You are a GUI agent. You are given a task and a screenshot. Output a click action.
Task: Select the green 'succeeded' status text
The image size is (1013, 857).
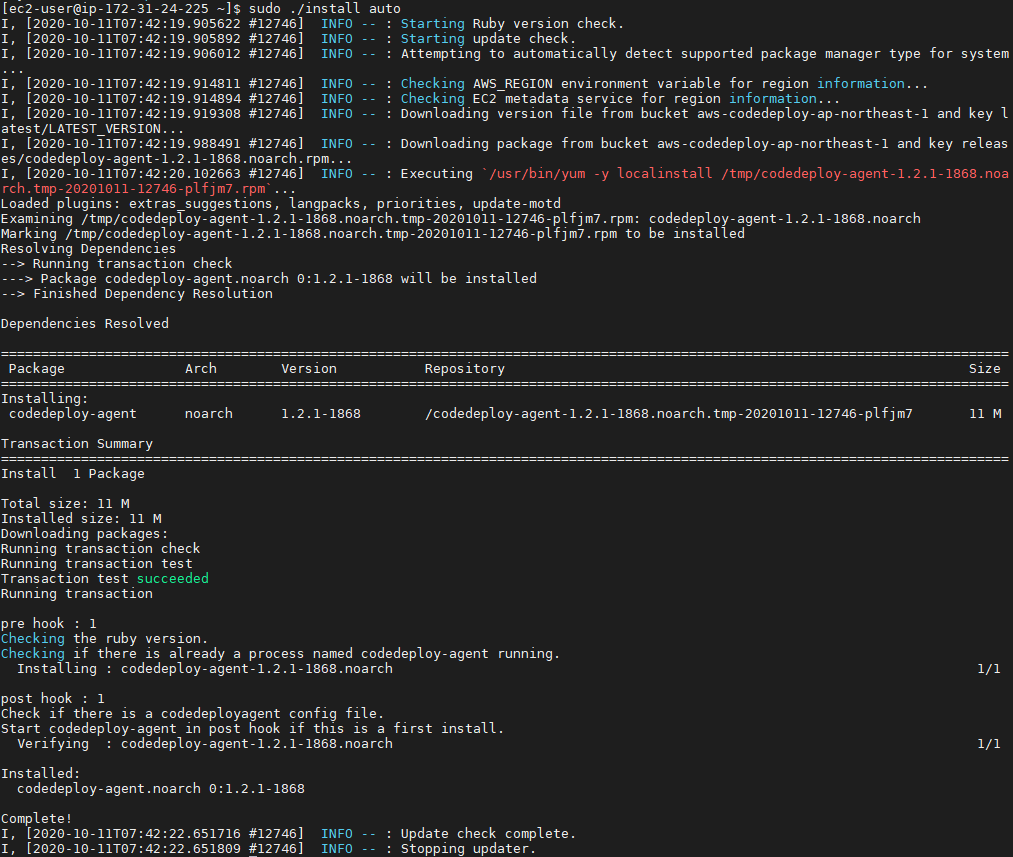tap(172, 578)
